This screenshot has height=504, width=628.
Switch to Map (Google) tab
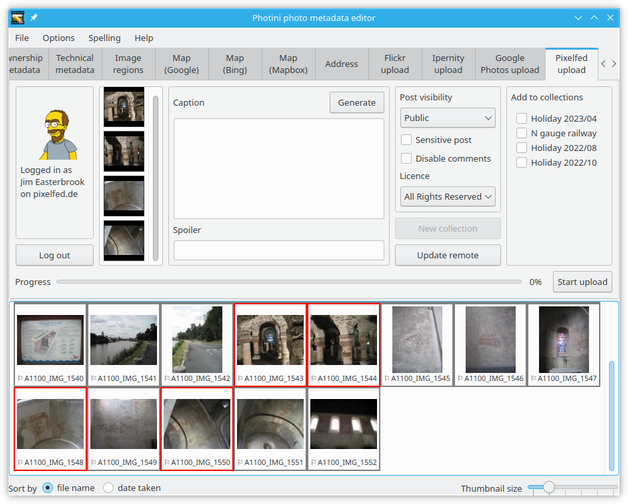pos(181,64)
